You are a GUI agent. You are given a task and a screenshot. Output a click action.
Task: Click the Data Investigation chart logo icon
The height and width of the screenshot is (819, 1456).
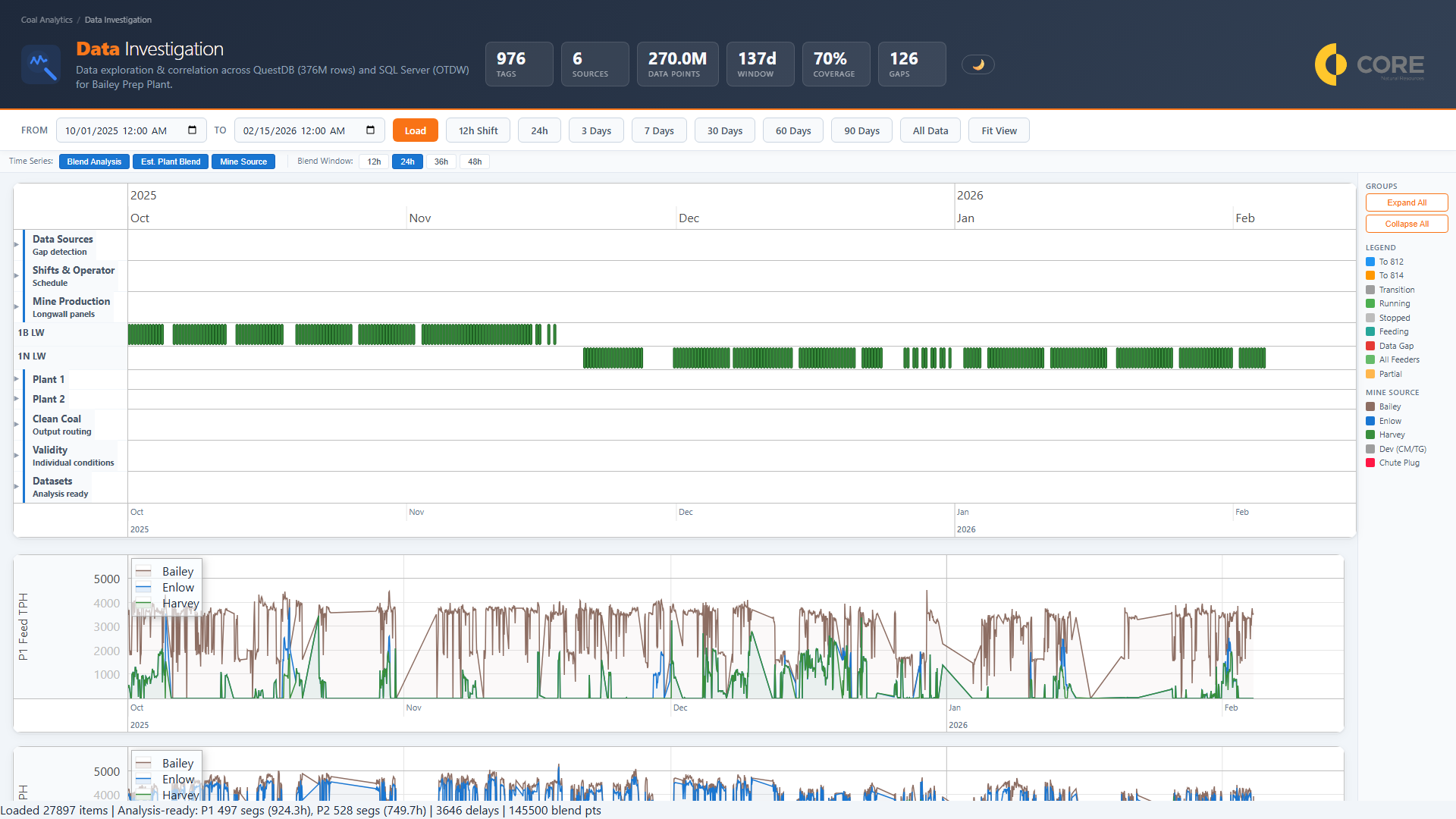[40, 64]
